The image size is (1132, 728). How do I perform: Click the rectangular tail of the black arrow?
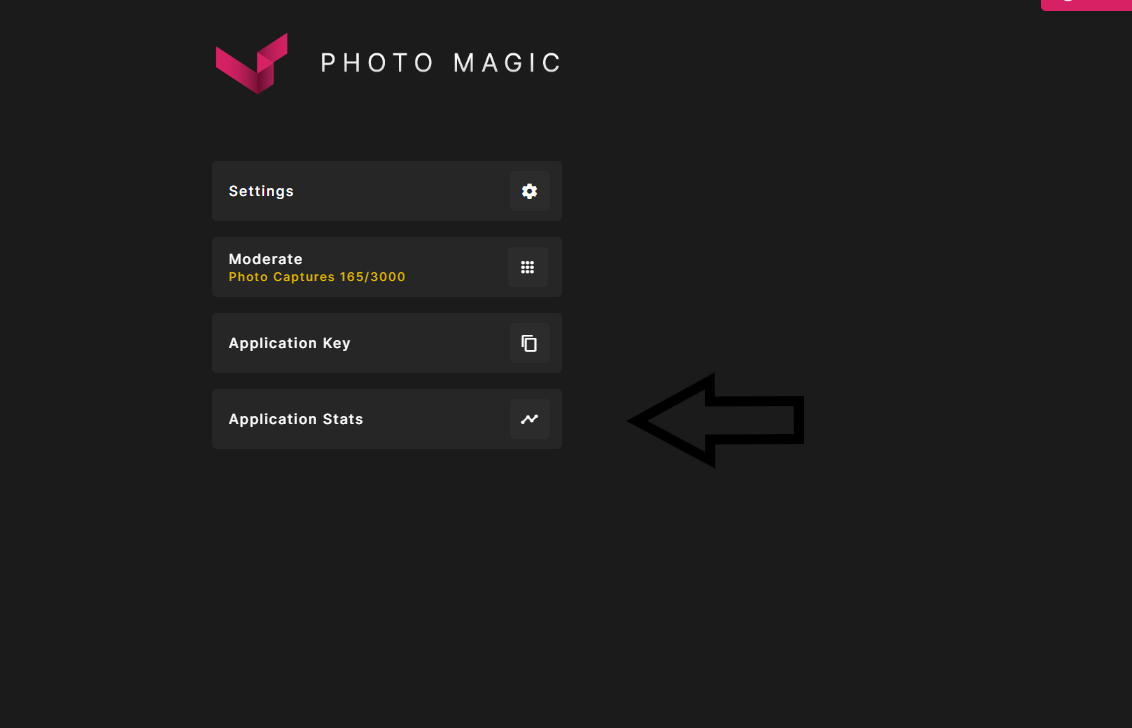(758, 420)
